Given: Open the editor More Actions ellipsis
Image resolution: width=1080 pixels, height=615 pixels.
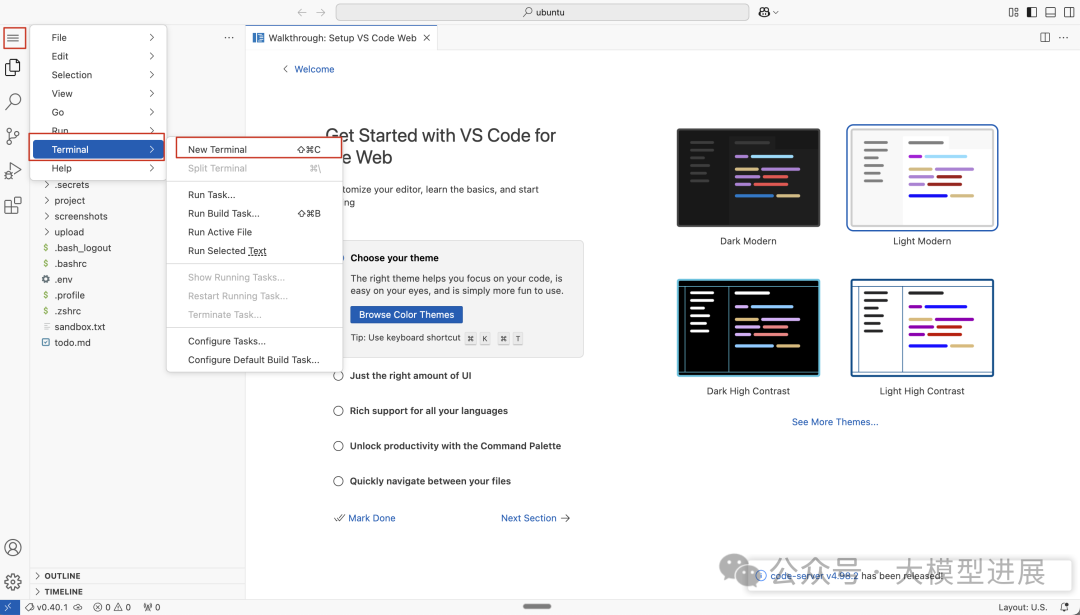Looking at the screenshot, I should click(x=1064, y=38).
